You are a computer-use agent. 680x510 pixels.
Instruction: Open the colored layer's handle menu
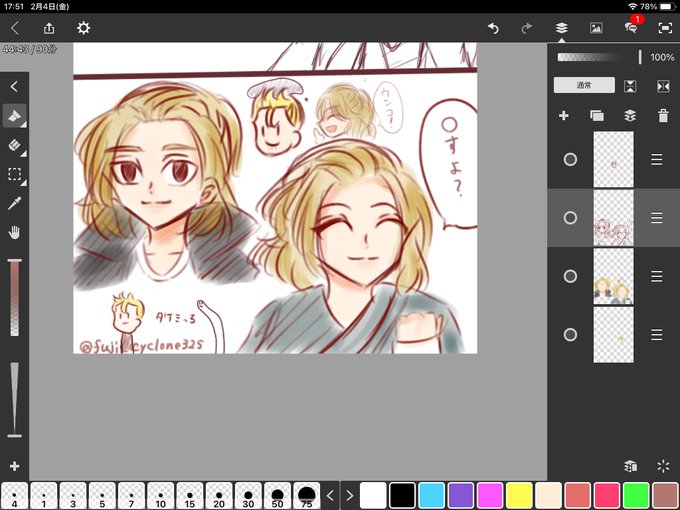657,276
